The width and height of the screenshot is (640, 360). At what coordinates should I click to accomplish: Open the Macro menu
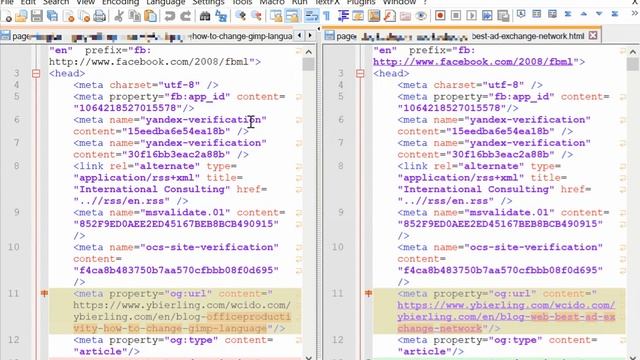point(271,2)
